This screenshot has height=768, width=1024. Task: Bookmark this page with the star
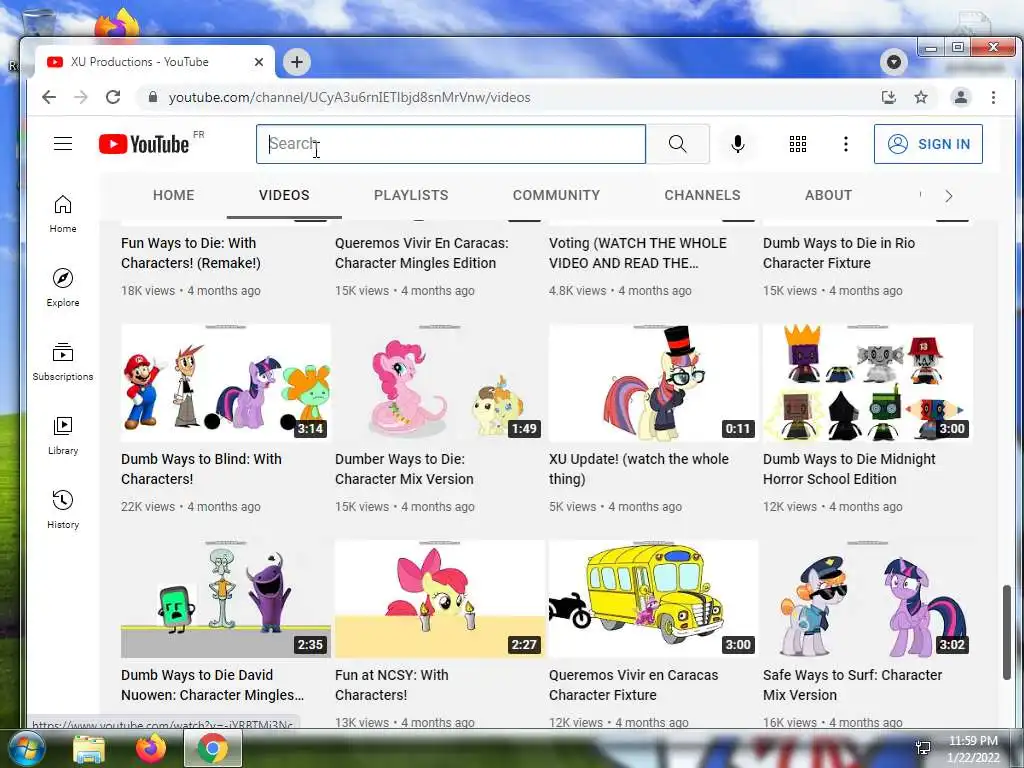coord(921,97)
